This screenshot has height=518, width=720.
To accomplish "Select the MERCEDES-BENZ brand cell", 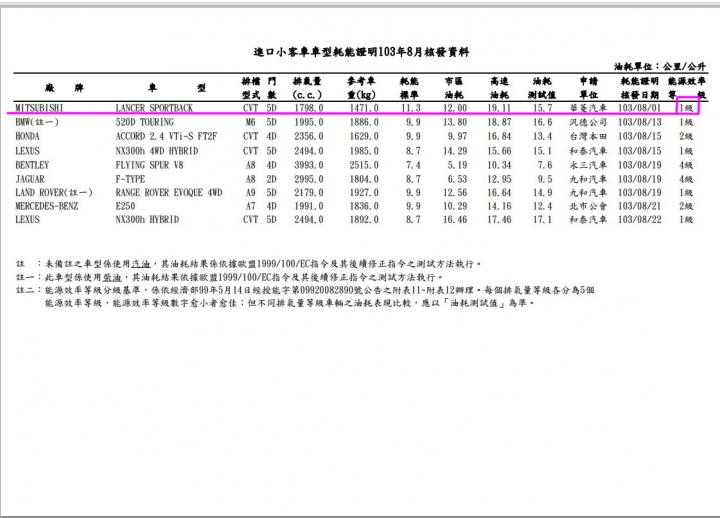I will [46, 207].
